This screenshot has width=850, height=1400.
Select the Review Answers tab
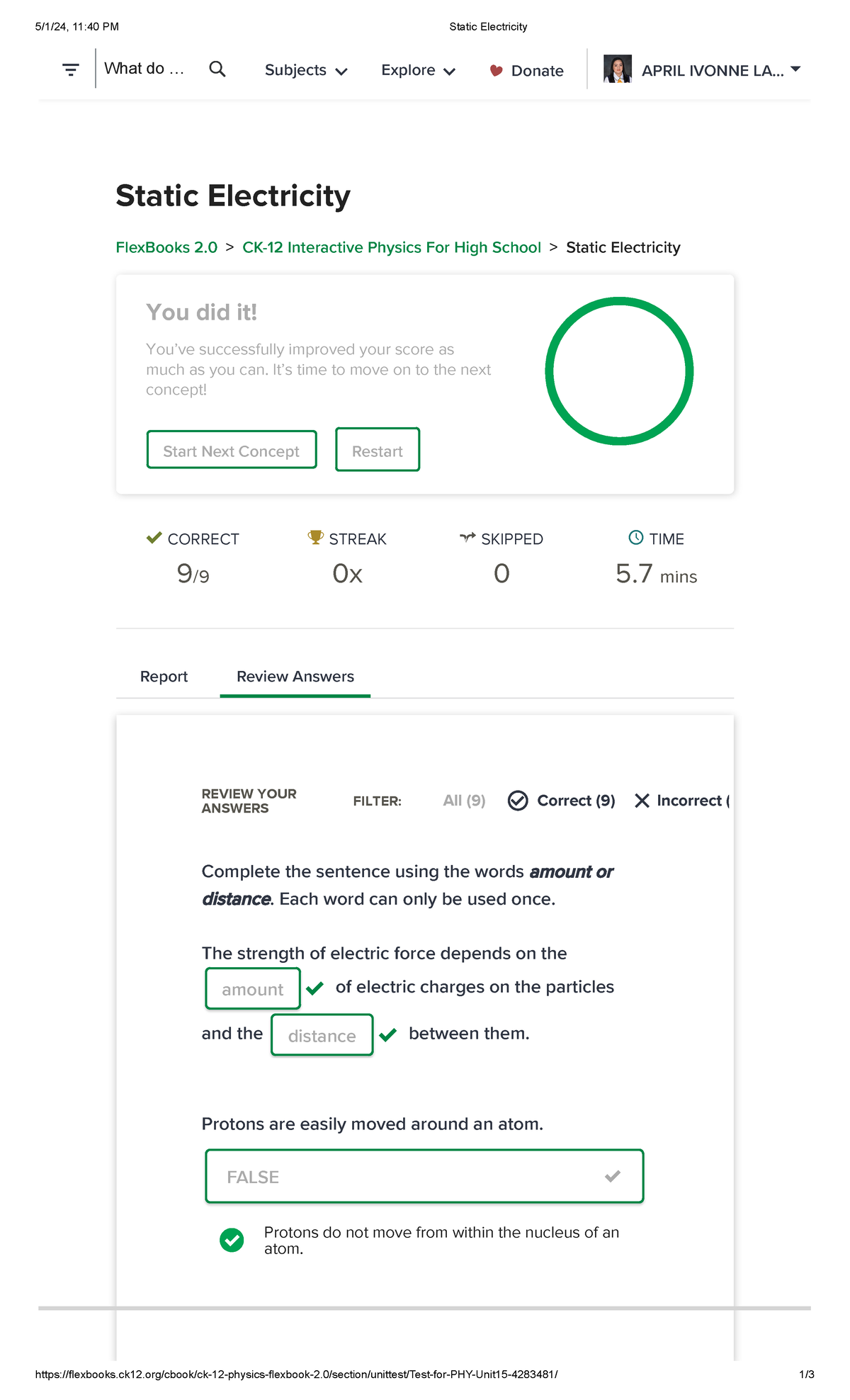click(295, 677)
